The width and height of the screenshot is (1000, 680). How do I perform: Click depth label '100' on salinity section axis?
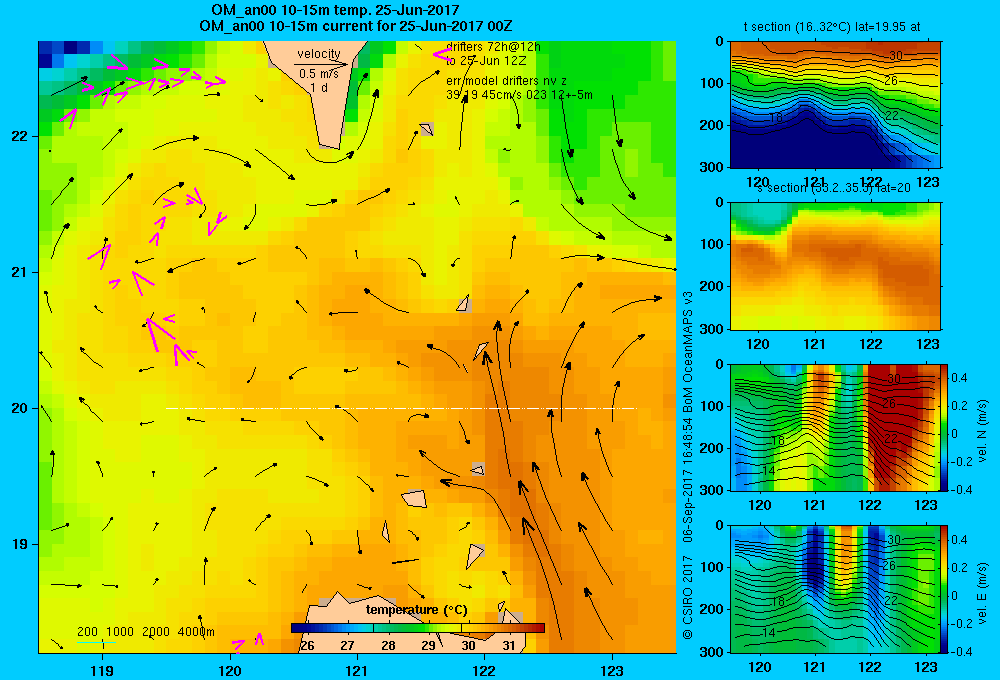point(713,244)
